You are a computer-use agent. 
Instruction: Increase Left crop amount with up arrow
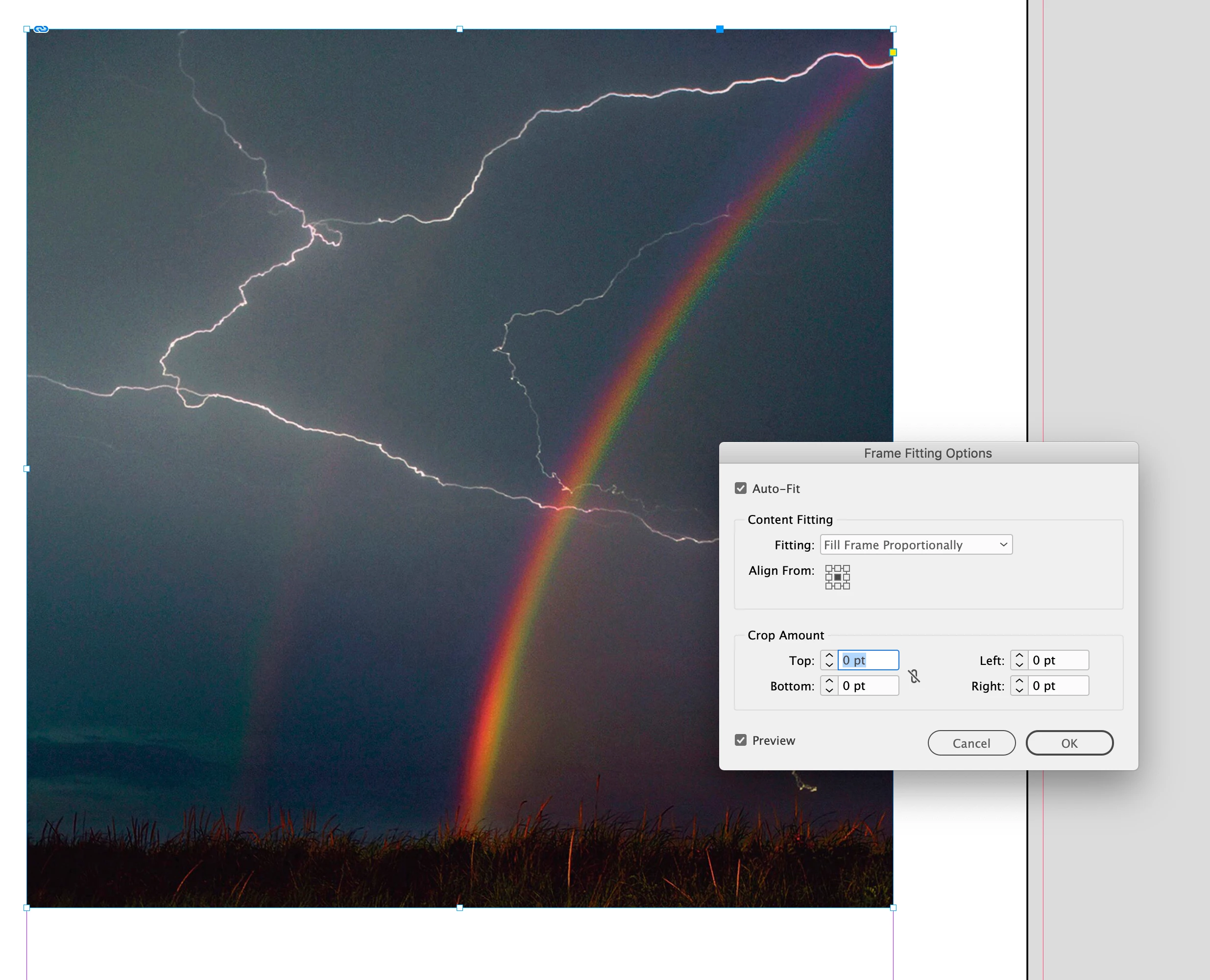(1018, 656)
